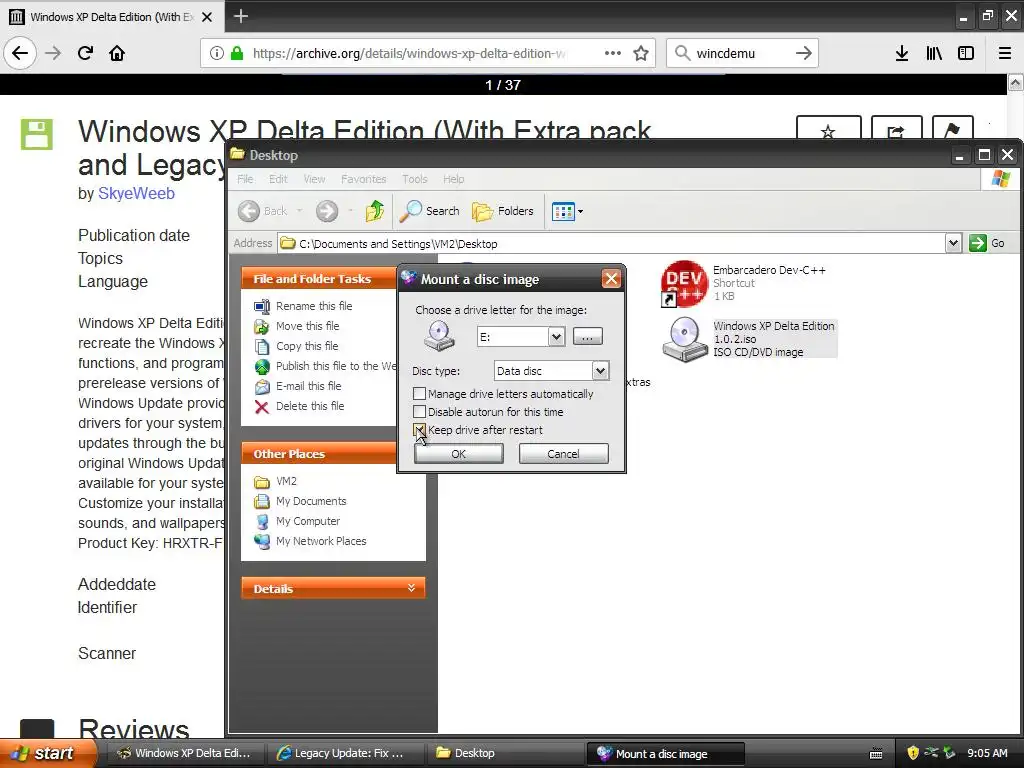This screenshot has height=768, width=1024.
Task: Go to VM2 folder in Other Places
Action: [x=286, y=481]
